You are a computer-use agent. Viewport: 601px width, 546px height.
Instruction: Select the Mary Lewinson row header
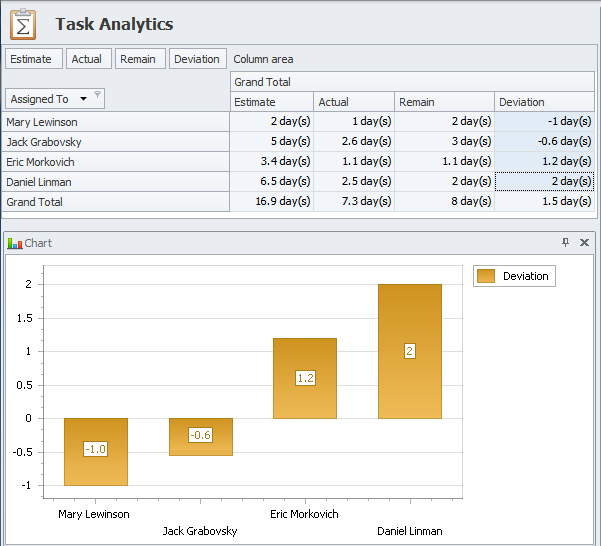click(116, 122)
